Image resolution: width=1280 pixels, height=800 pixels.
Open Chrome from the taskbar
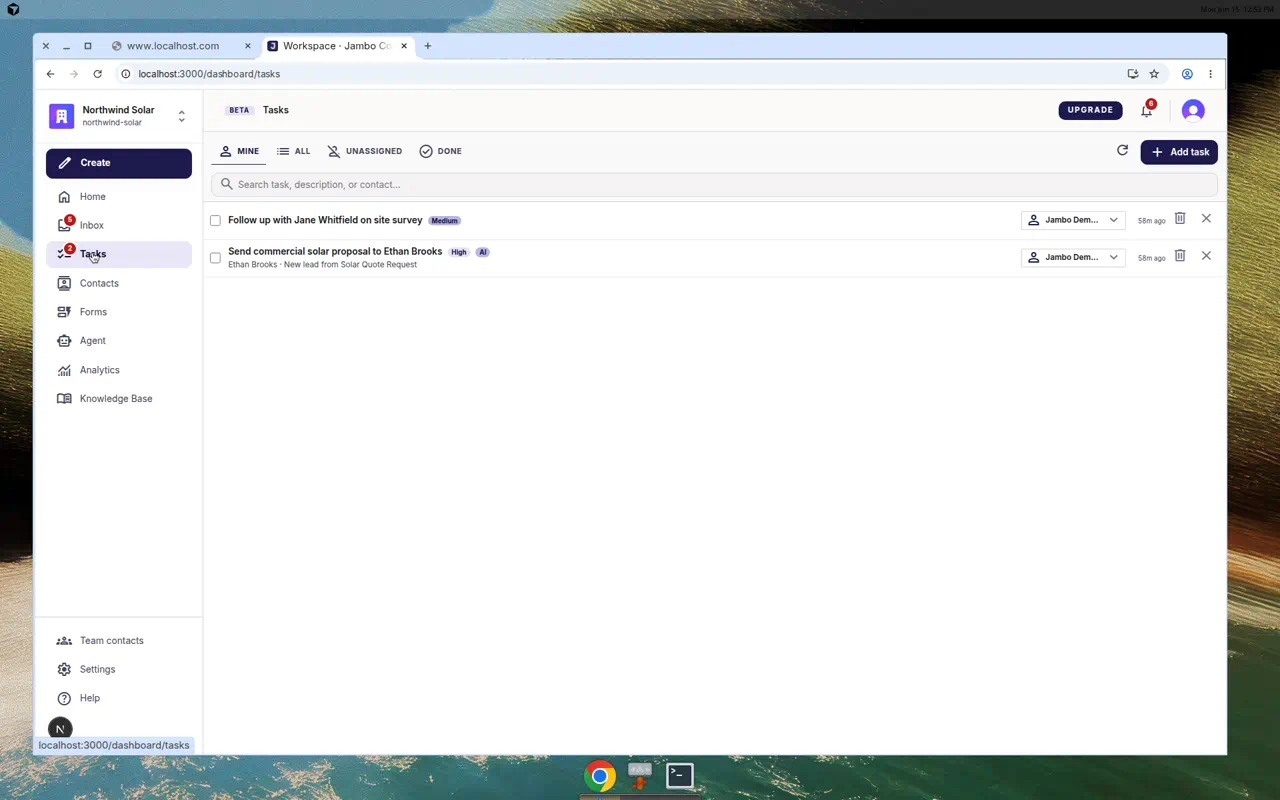pos(600,775)
